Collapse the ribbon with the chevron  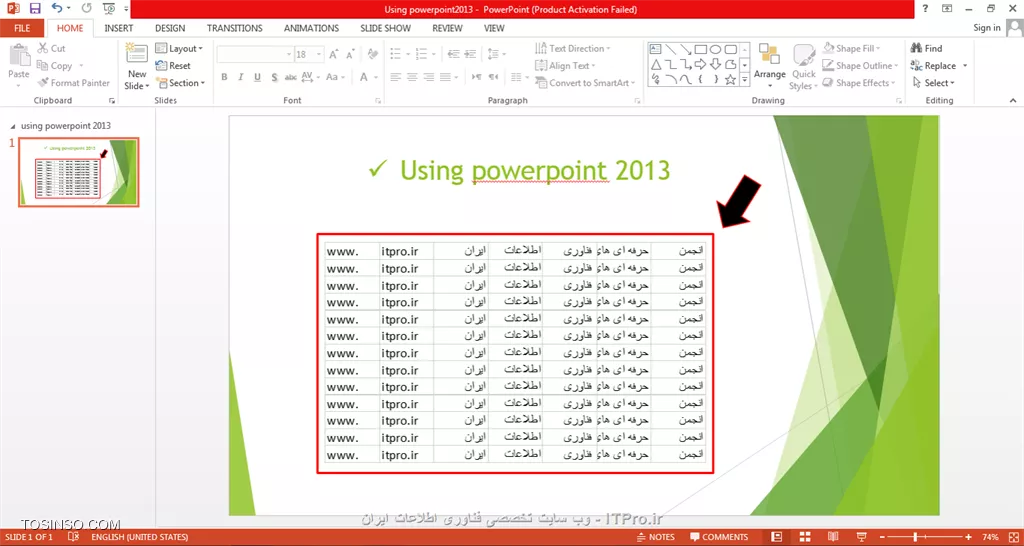click(1013, 101)
